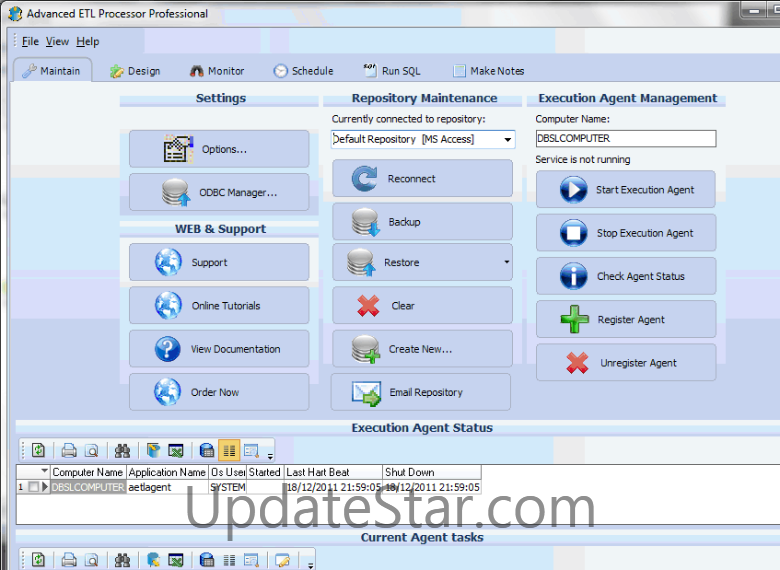Click the Support web button

pos(219,262)
